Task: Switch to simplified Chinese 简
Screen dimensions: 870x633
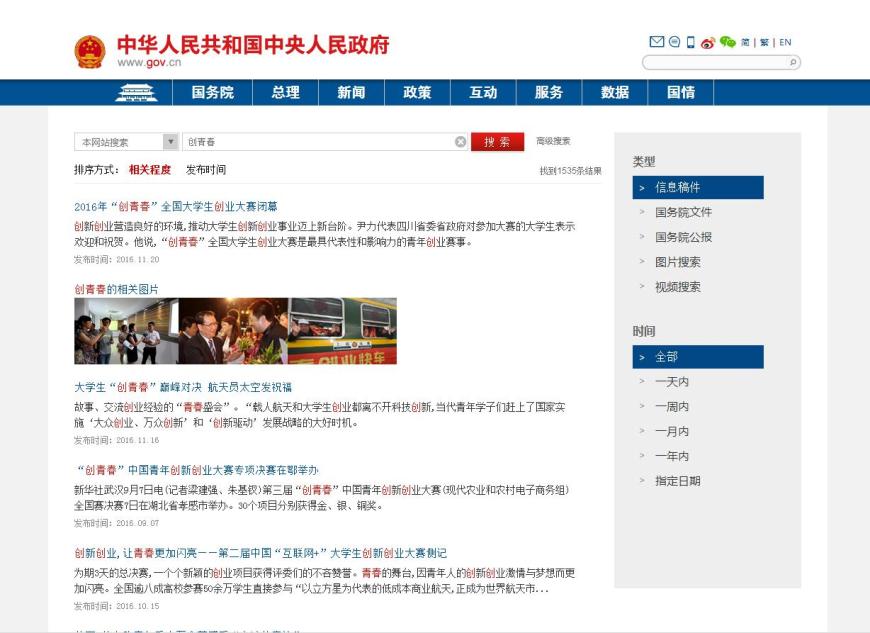Action: point(745,42)
